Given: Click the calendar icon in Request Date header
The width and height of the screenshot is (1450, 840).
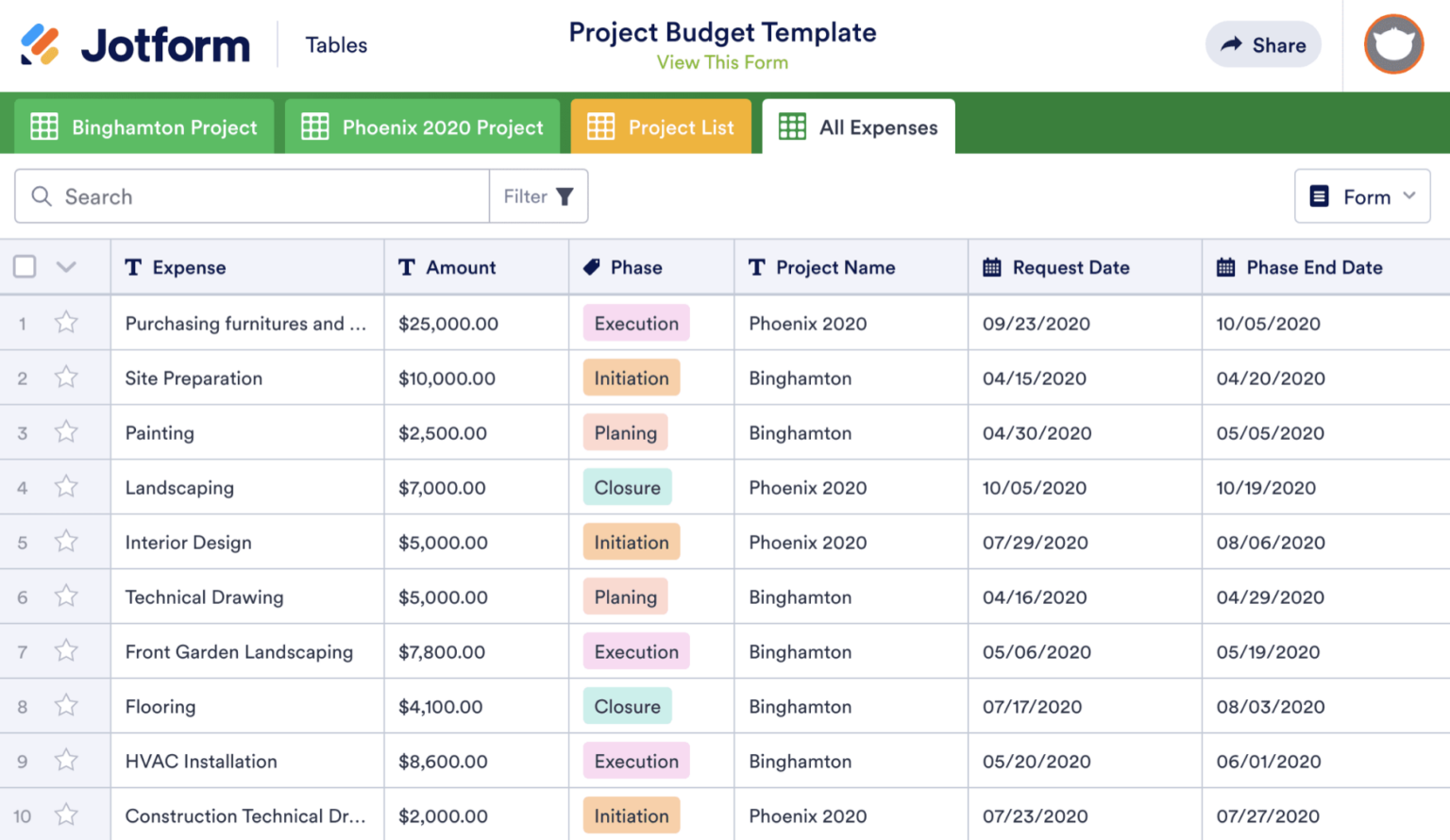Looking at the screenshot, I should (x=991, y=267).
